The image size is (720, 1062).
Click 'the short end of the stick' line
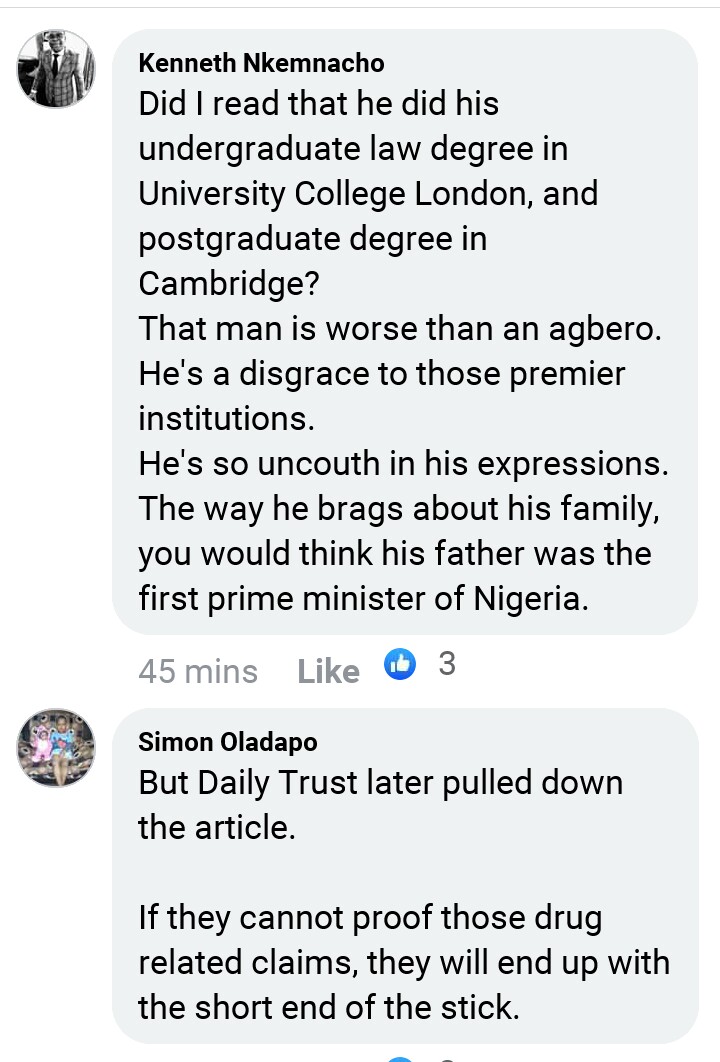tap(329, 1006)
